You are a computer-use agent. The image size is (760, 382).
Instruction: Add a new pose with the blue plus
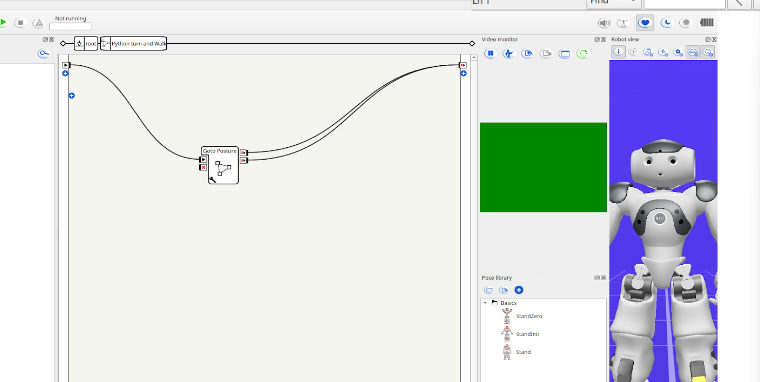pyautogui.click(x=519, y=290)
